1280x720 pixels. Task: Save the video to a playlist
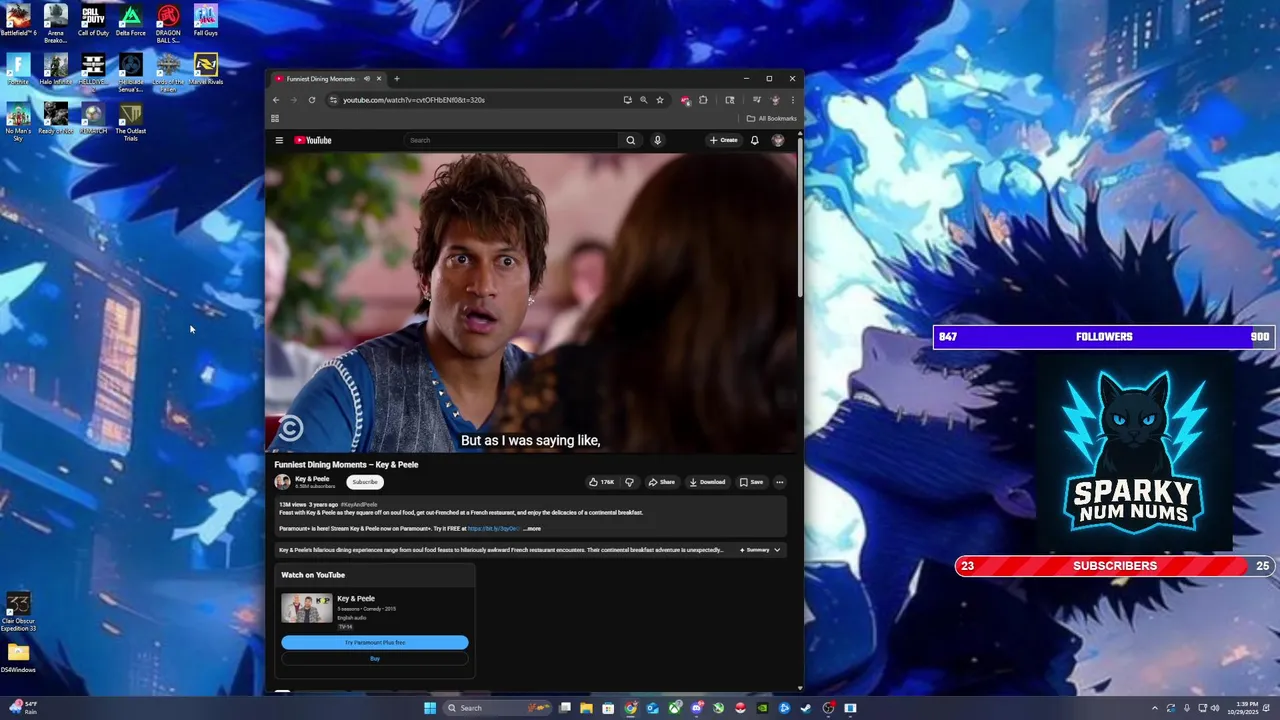(x=751, y=482)
